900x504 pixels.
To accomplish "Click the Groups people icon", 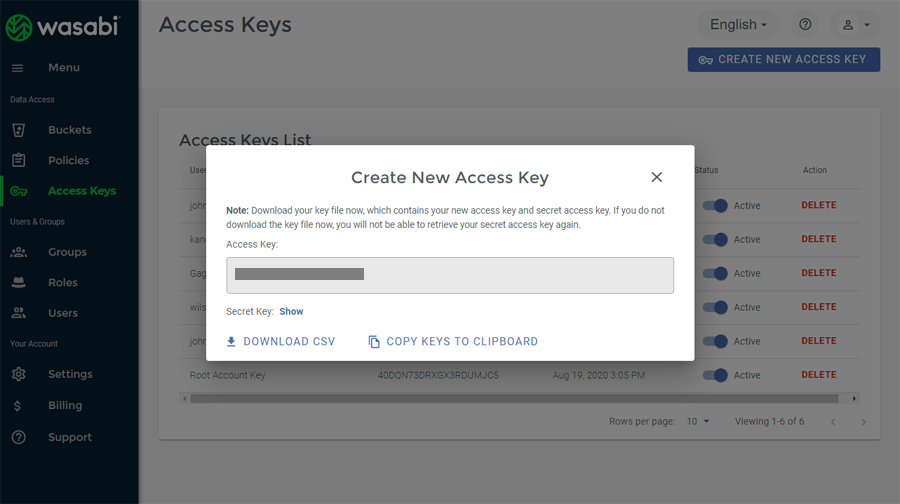I will pyautogui.click(x=18, y=252).
